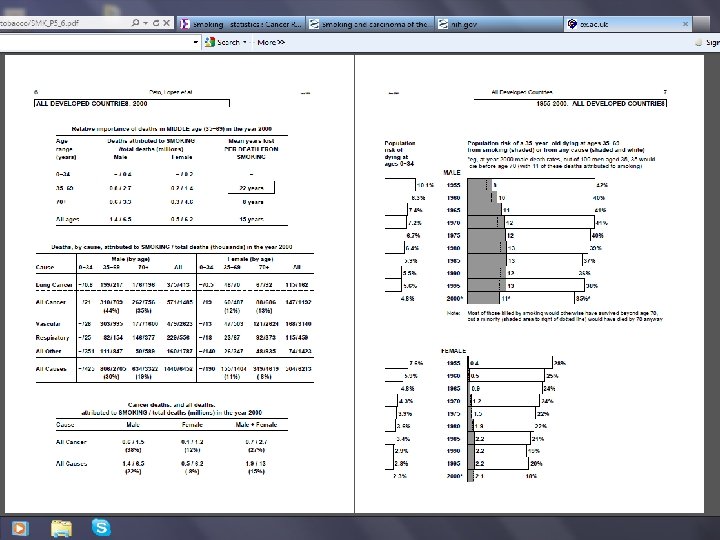Open the Google toolbar search history dropdown
Screen dimensions: 720x540
[196, 42]
